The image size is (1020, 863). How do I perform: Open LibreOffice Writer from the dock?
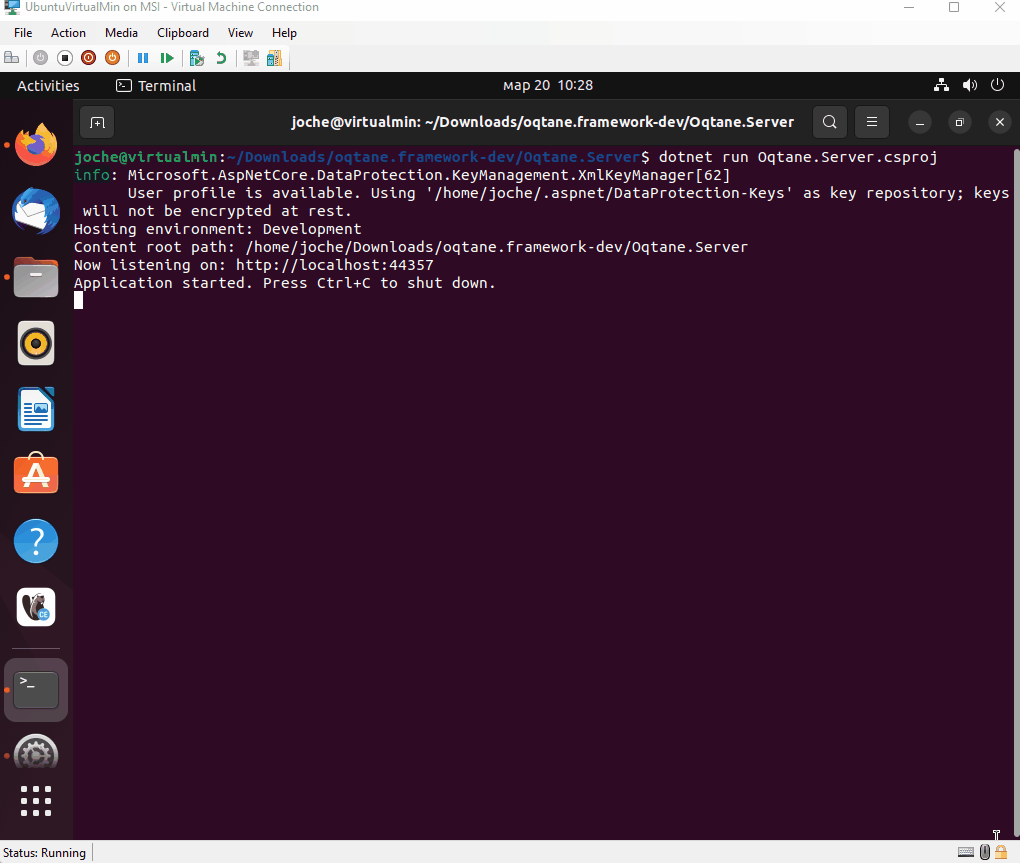[x=36, y=409]
